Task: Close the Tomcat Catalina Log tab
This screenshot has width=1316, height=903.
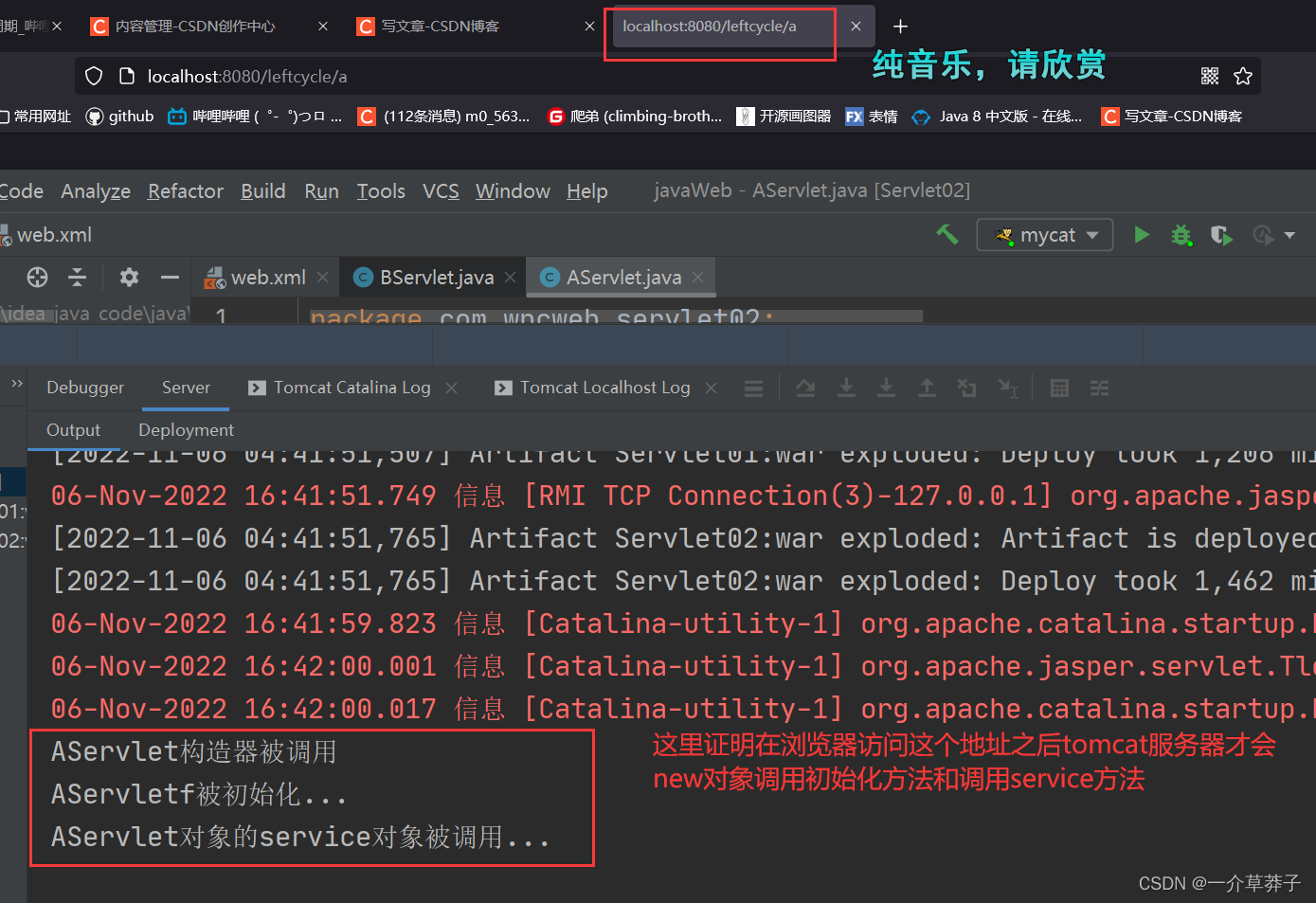Action: tap(451, 388)
